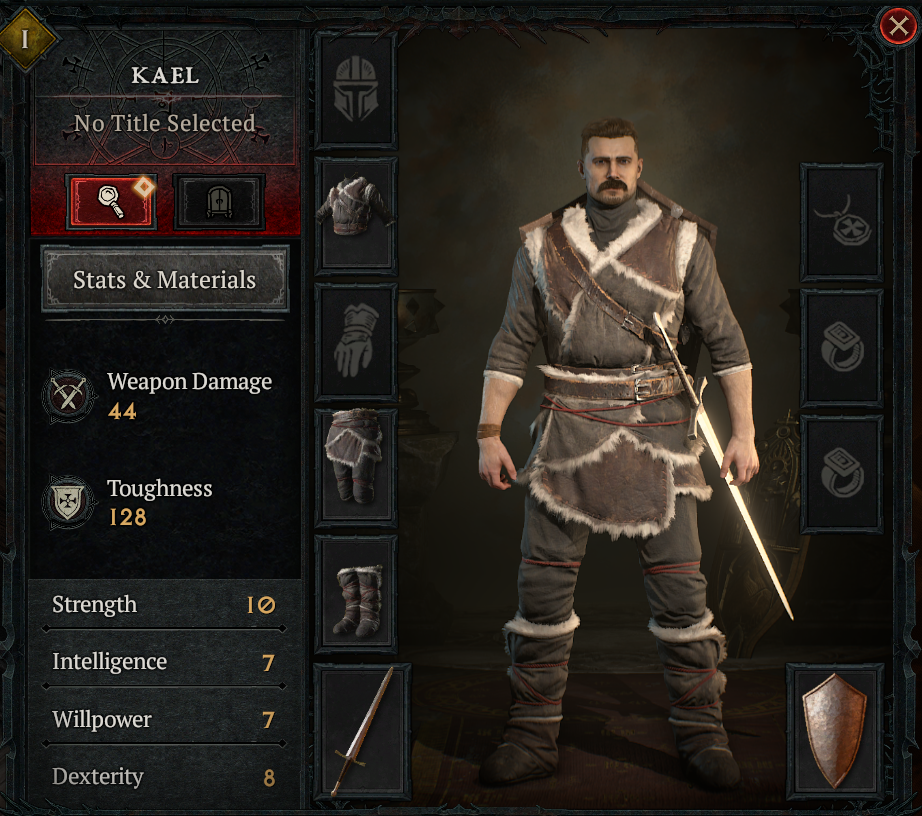Viewport: 922px width, 816px height.
Task: Select the empty helm equipment slot
Action: [356, 89]
